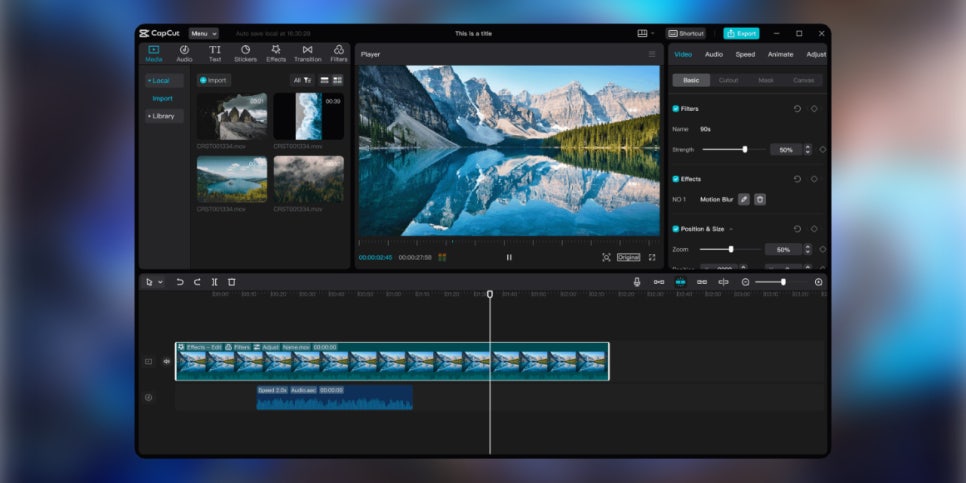Edit the Motion Blur effect

click(743, 199)
